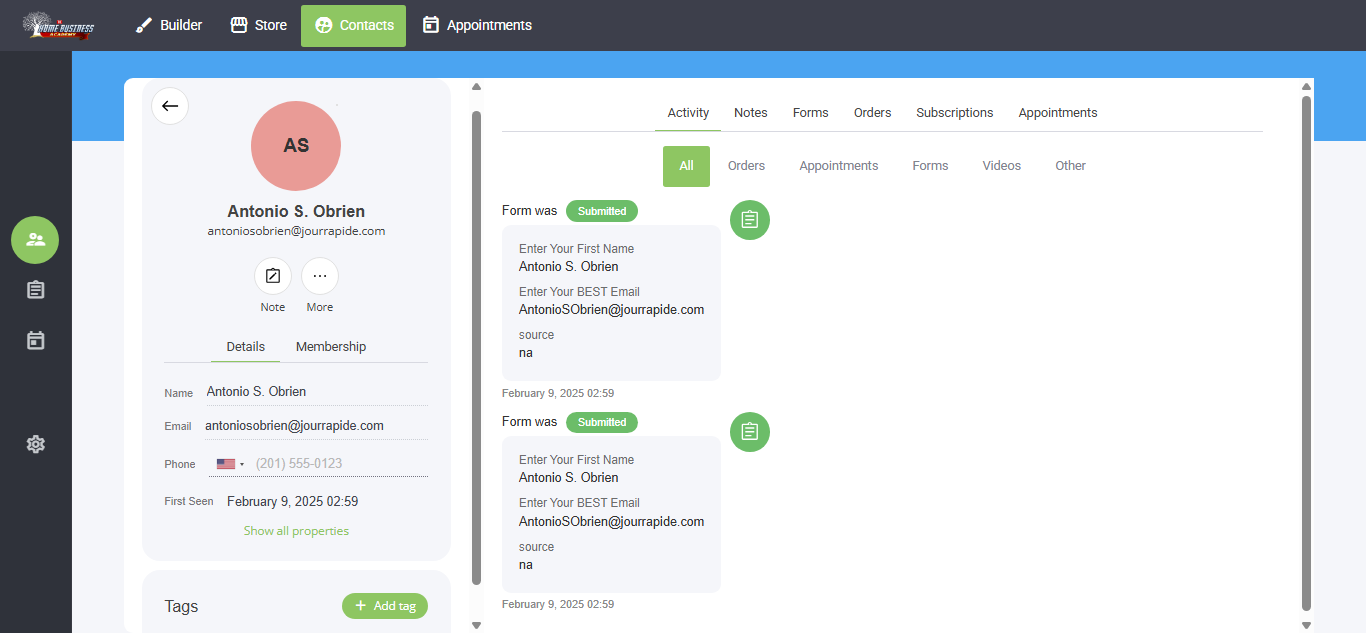Click the Add tag button

coord(385,606)
